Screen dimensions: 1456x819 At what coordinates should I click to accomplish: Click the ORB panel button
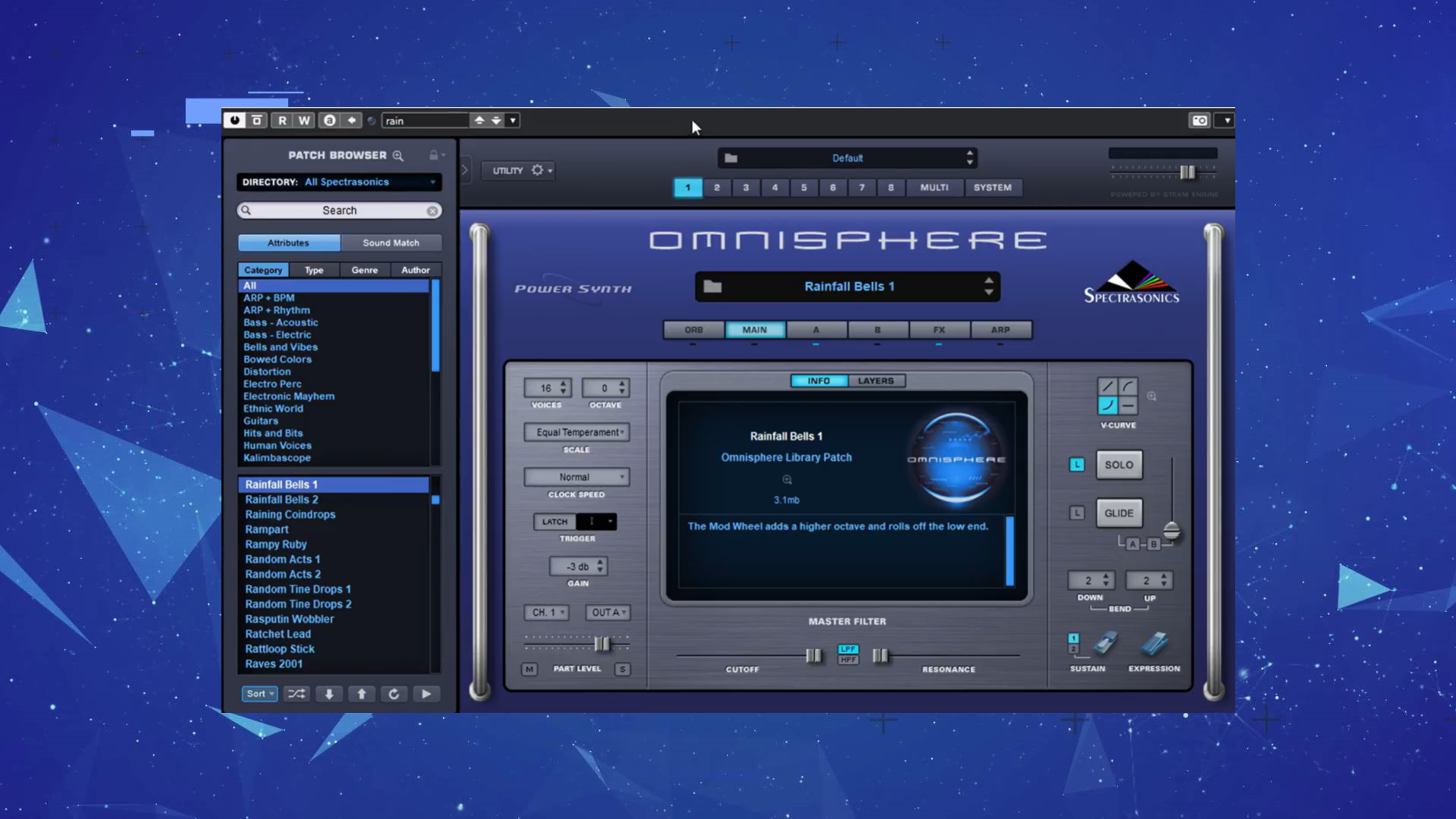[x=693, y=329]
